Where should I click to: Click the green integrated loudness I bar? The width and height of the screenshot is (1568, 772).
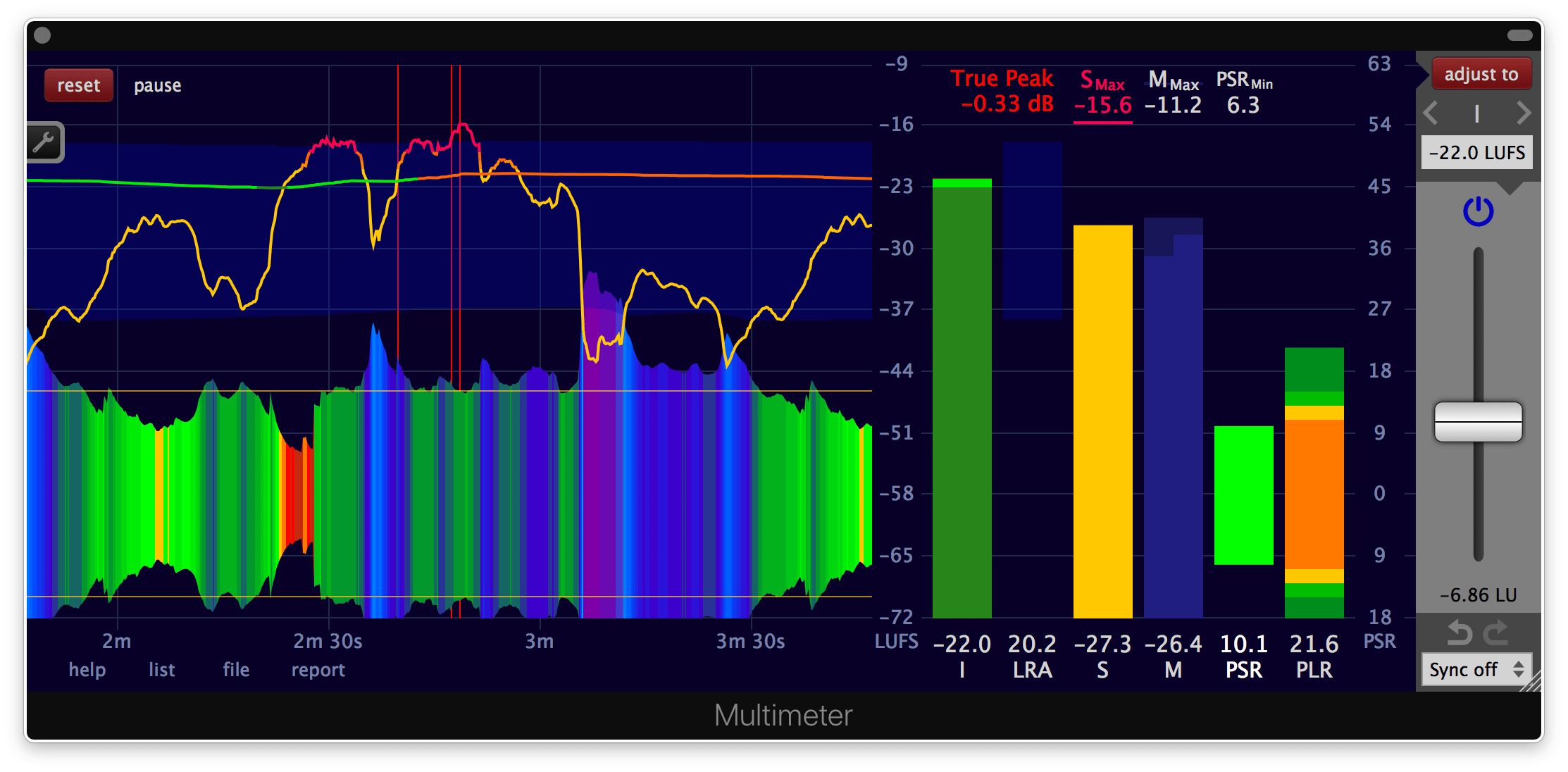click(961, 401)
